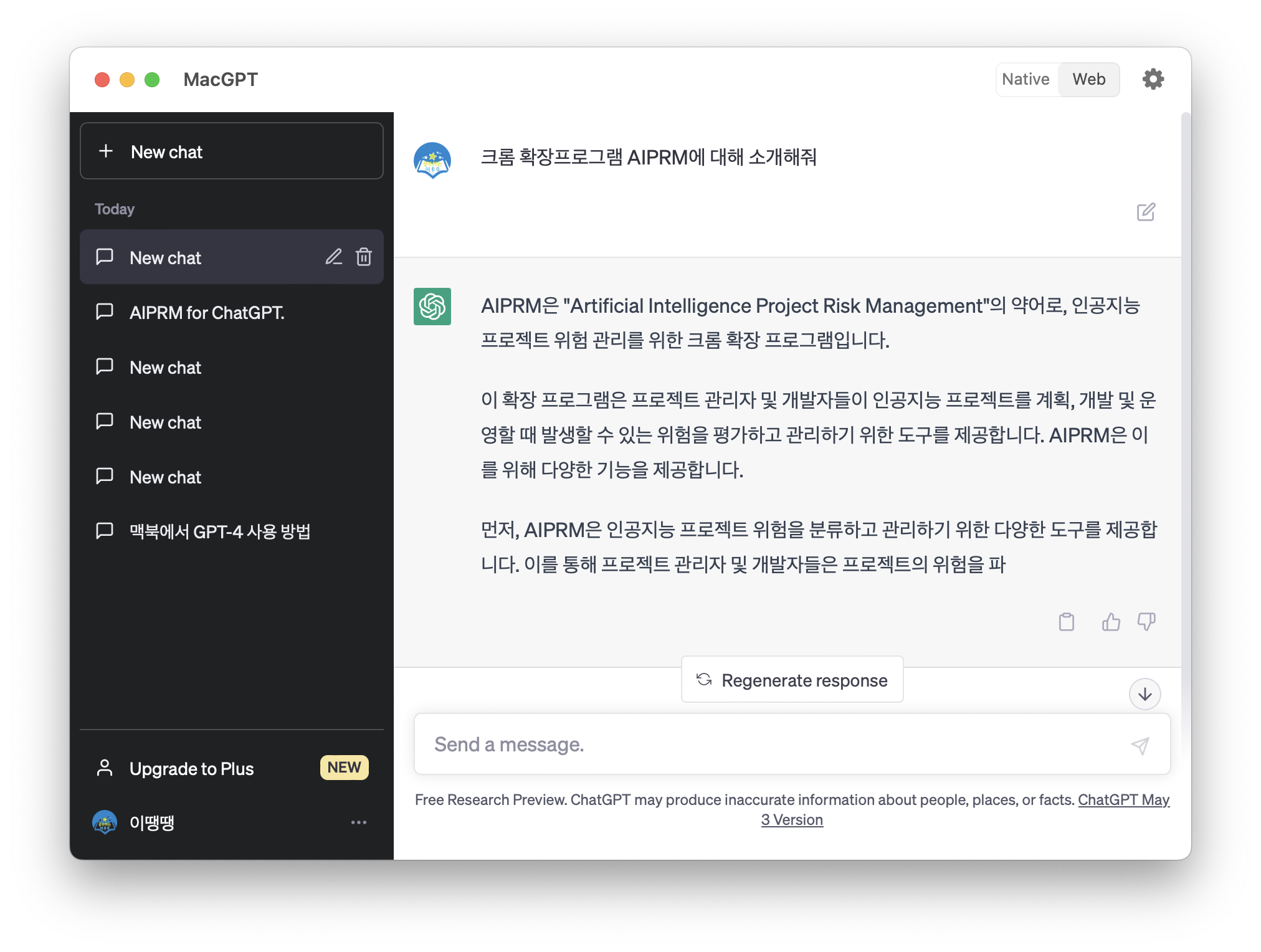Give the response a thumbs down
1261x952 pixels.
tap(1146, 622)
